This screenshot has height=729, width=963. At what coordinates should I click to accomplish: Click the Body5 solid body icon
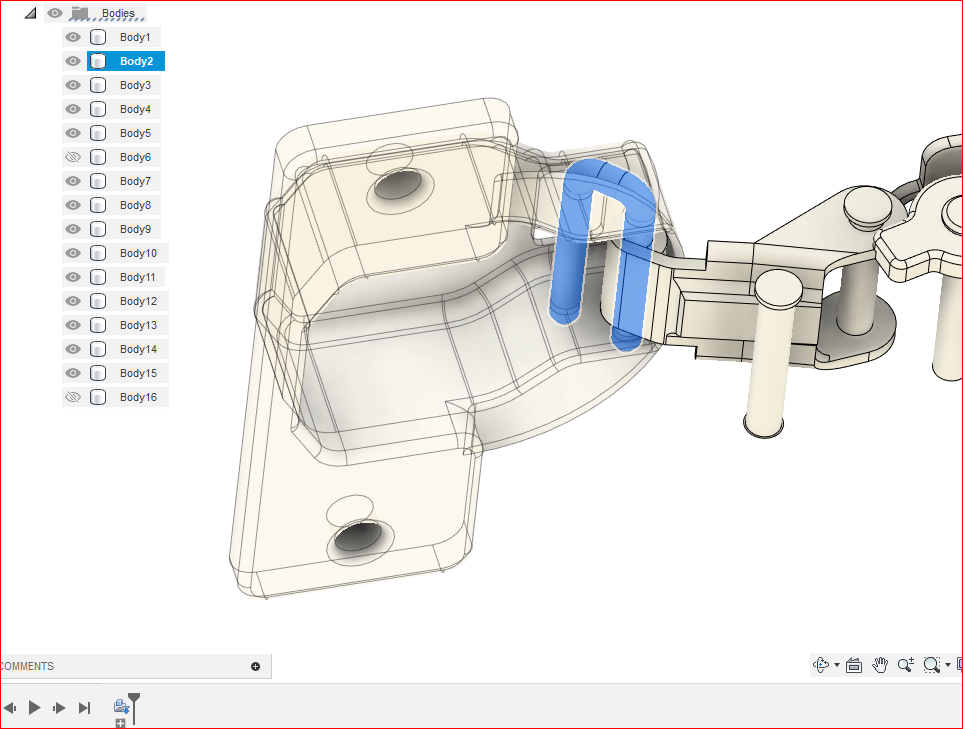click(x=98, y=133)
